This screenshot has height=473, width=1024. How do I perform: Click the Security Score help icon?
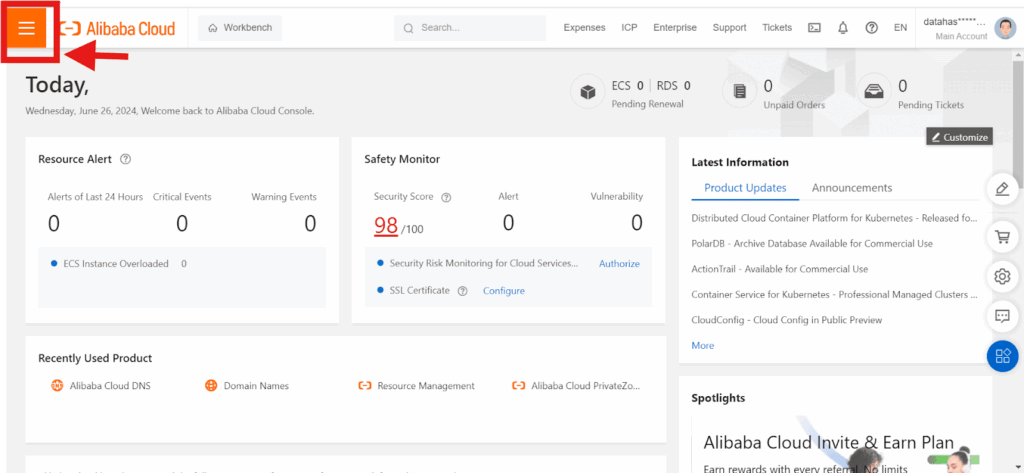click(x=447, y=197)
